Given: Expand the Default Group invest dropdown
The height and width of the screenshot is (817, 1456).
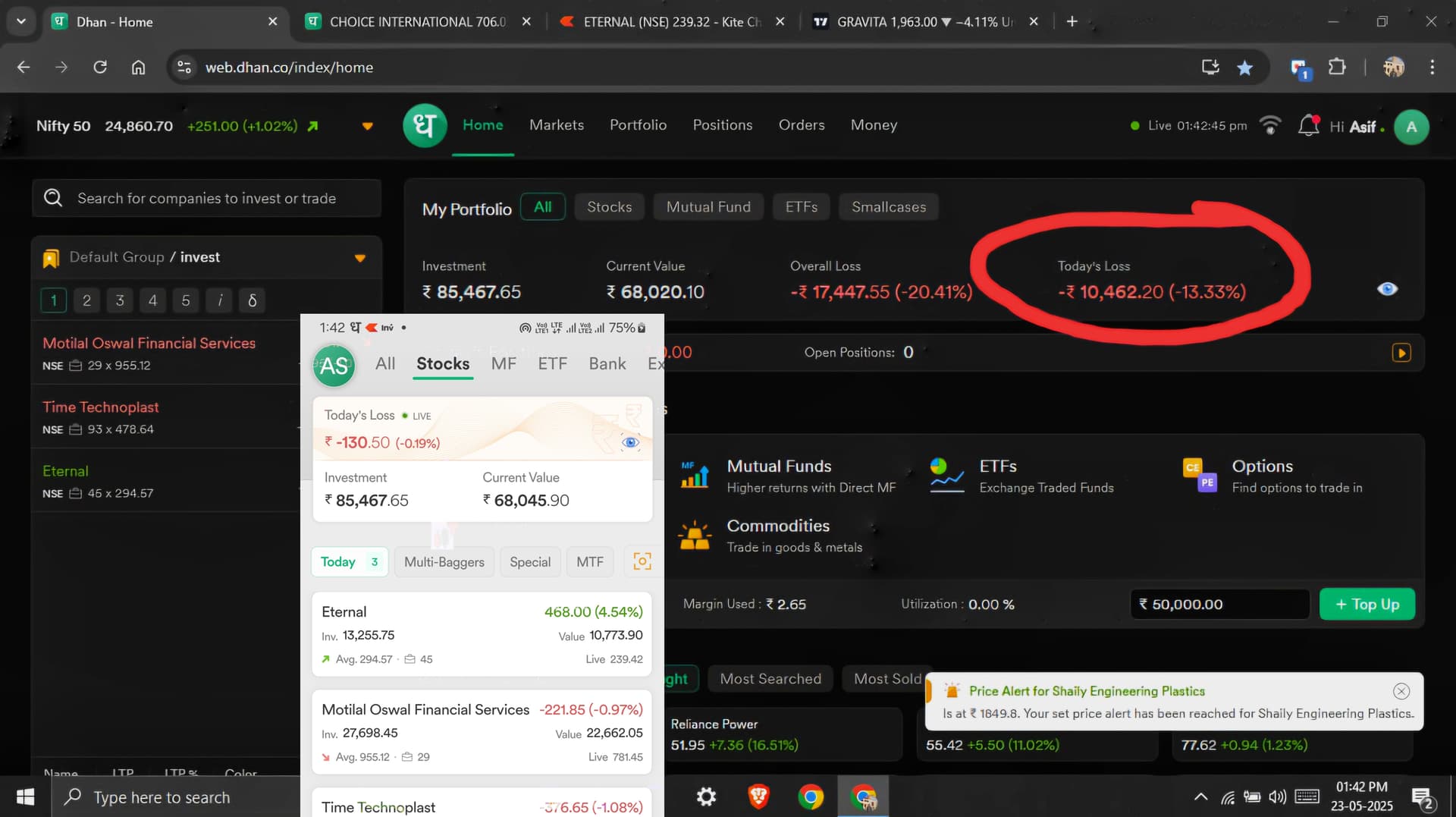Looking at the screenshot, I should point(360,258).
